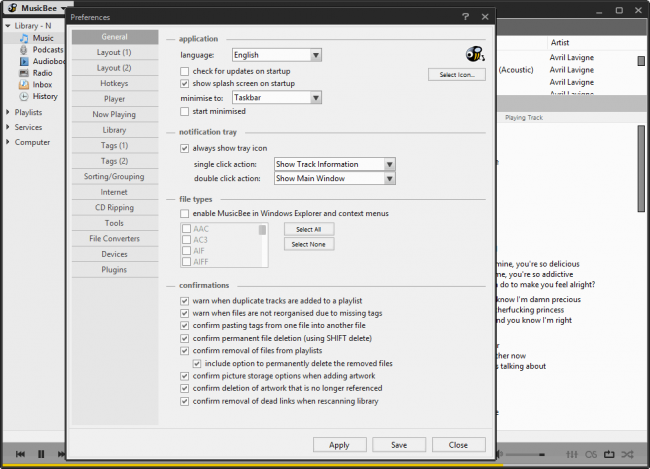This screenshot has width=650, height=469.
Task: Toggle confirm removal of files from playlists
Action: pos(184,351)
